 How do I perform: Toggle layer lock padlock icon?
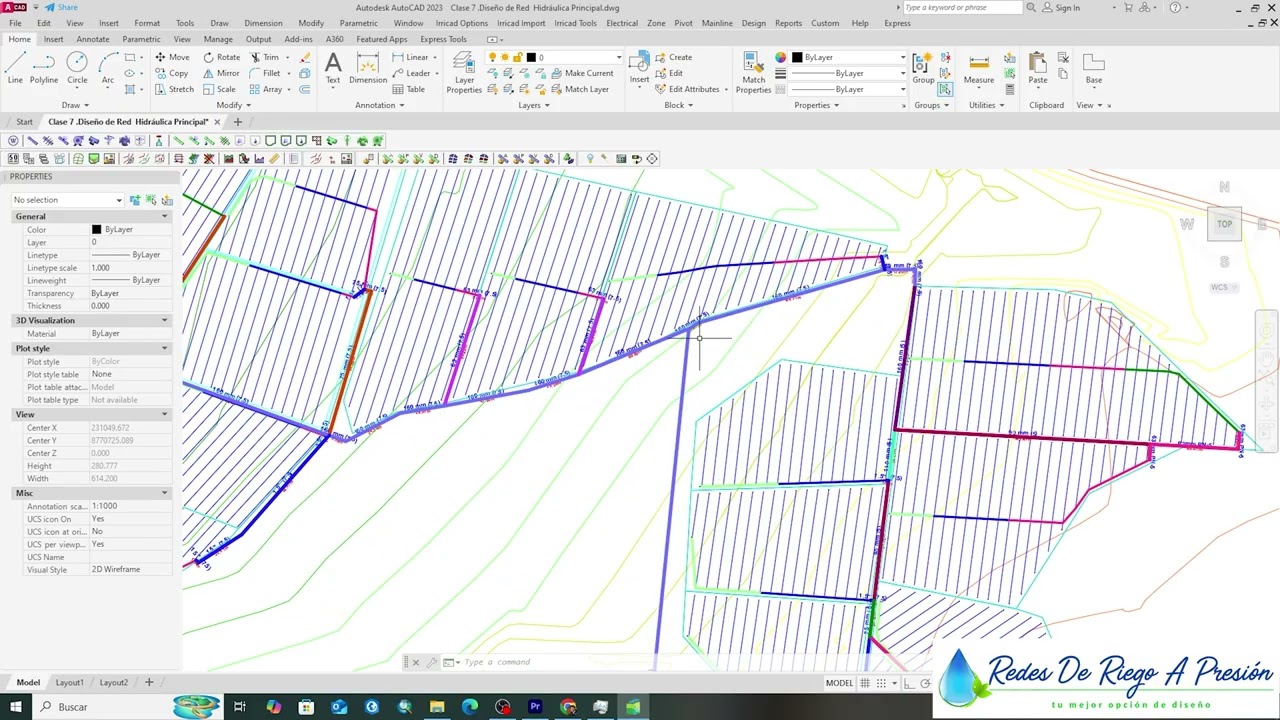click(518, 57)
